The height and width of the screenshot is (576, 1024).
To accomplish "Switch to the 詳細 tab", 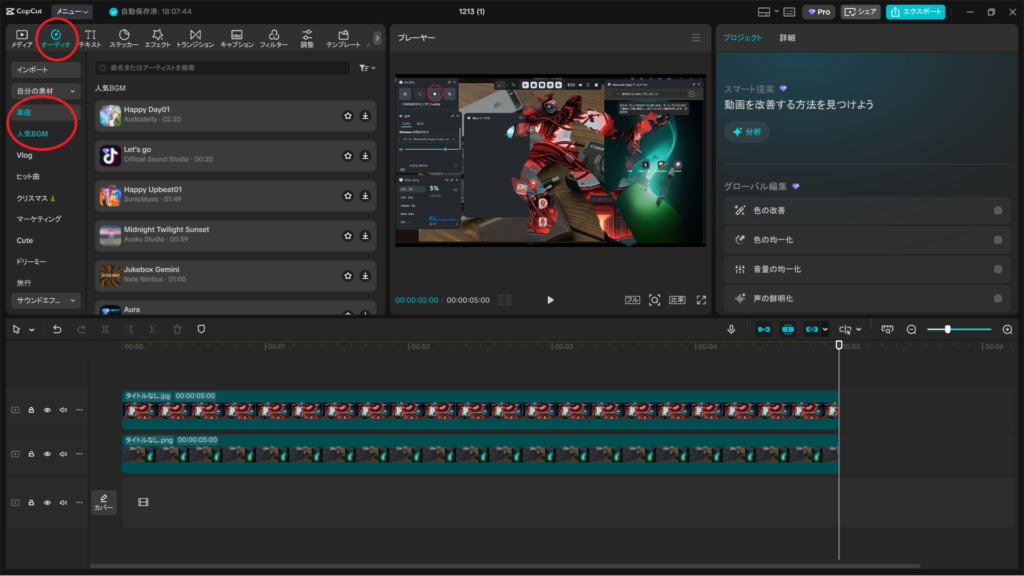I will pyautogui.click(x=788, y=37).
